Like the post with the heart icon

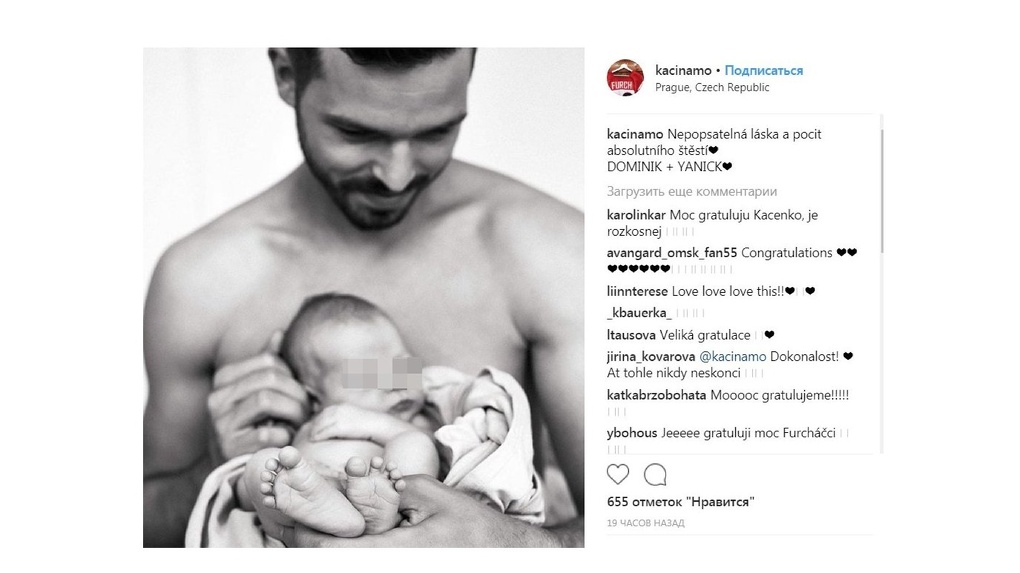[x=617, y=475]
